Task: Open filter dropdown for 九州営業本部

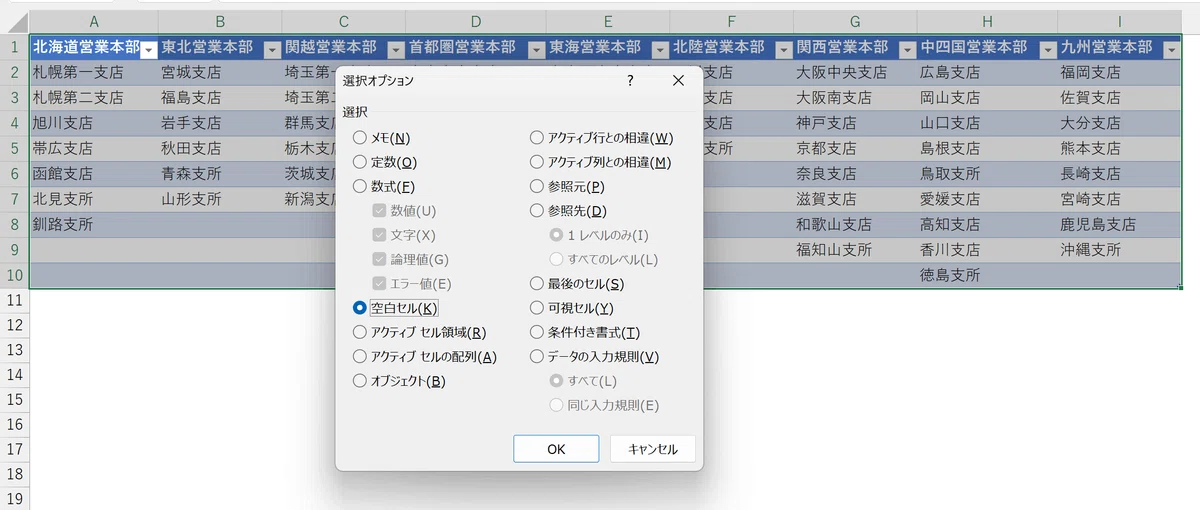Action: [1172, 48]
